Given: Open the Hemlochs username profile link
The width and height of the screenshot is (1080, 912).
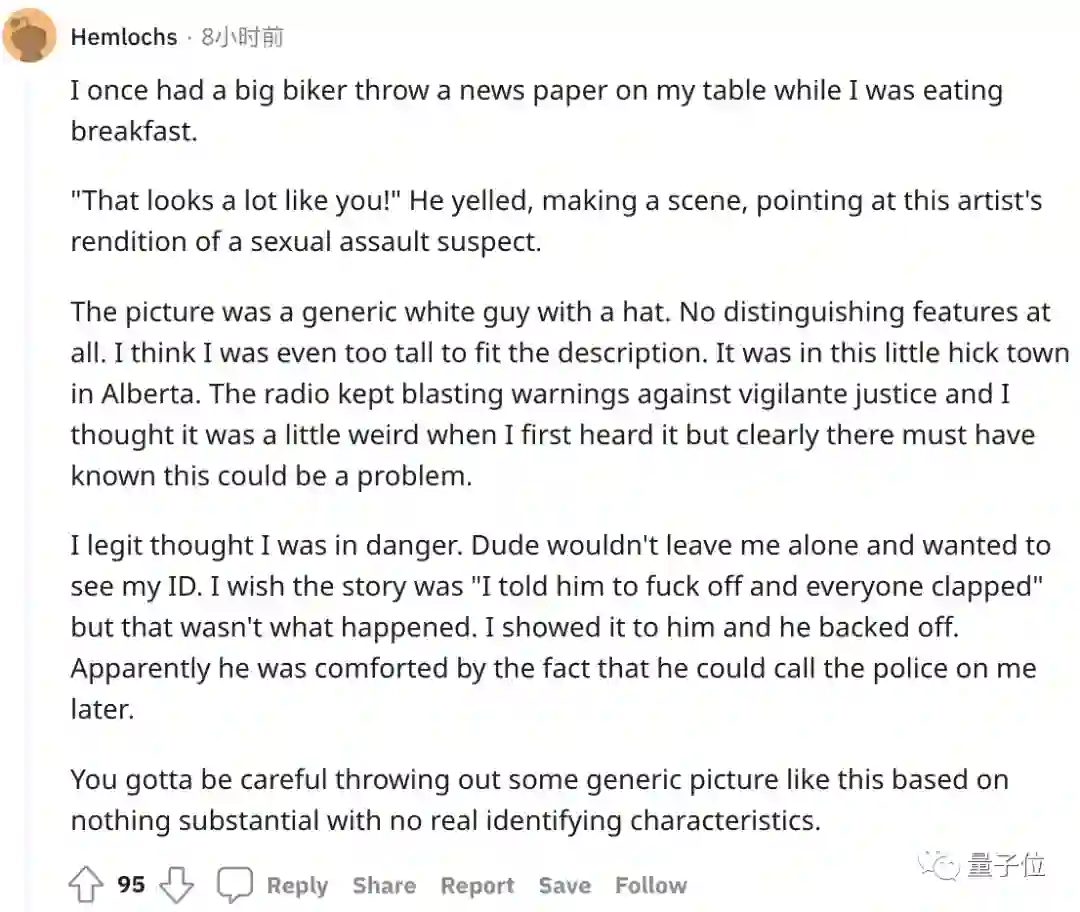Looking at the screenshot, I should click(124, 38).
